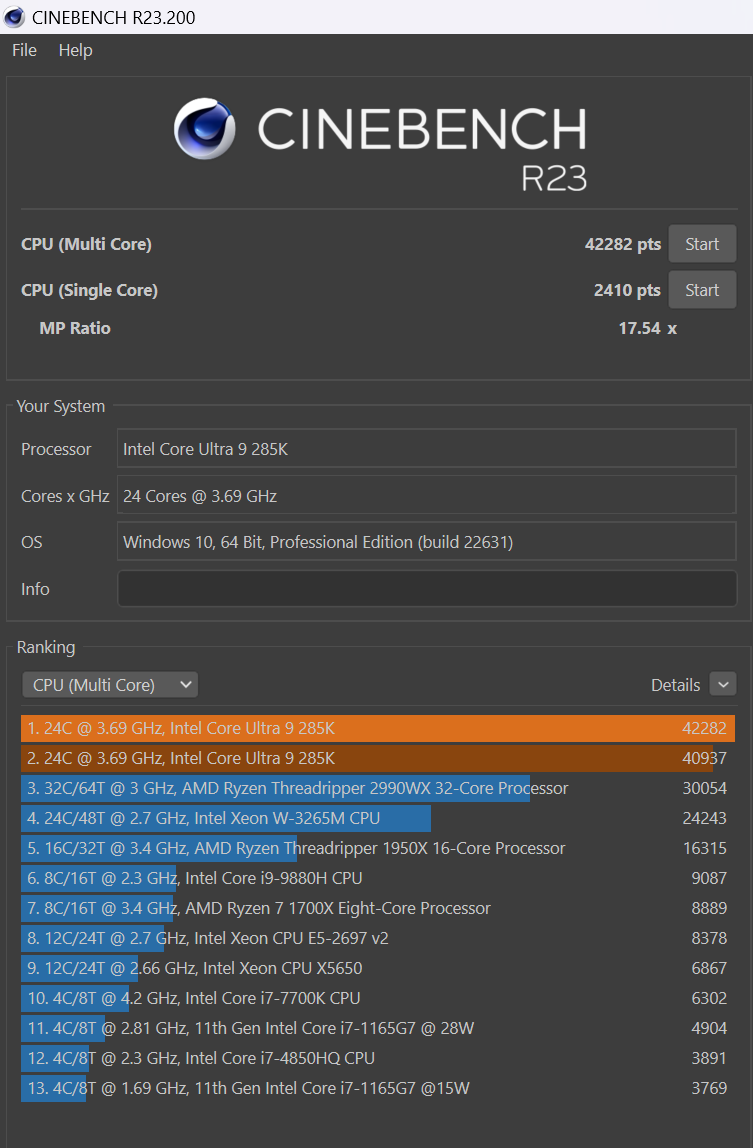Expand the ranking Details chevron
Viewport: 753px width, 1148px height.
[722, 685]
